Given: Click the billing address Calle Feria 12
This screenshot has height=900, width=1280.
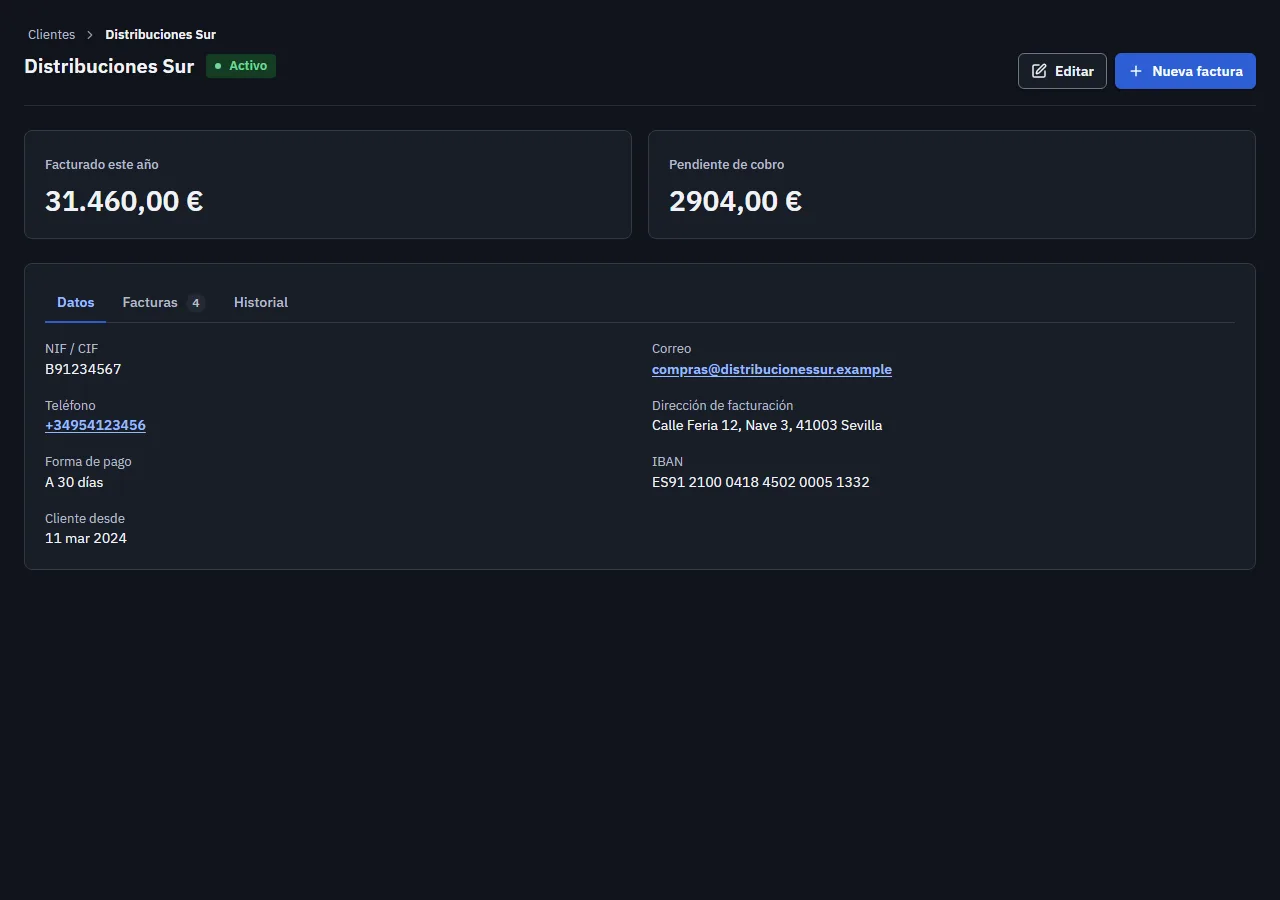Looking at the screenshot, I should click(767, 425).
